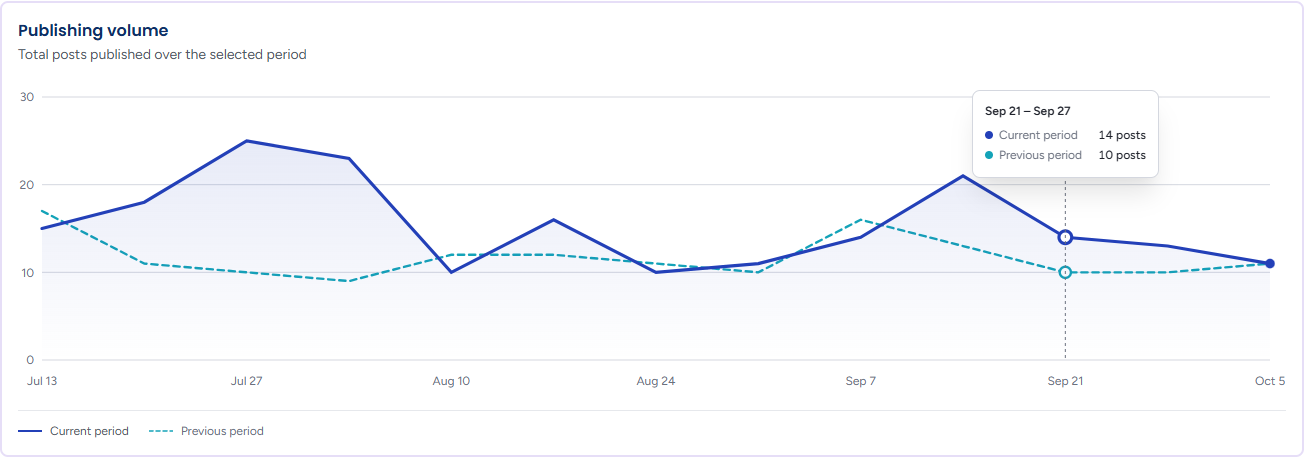Click the 30 y-axis label

coord(27,97)
